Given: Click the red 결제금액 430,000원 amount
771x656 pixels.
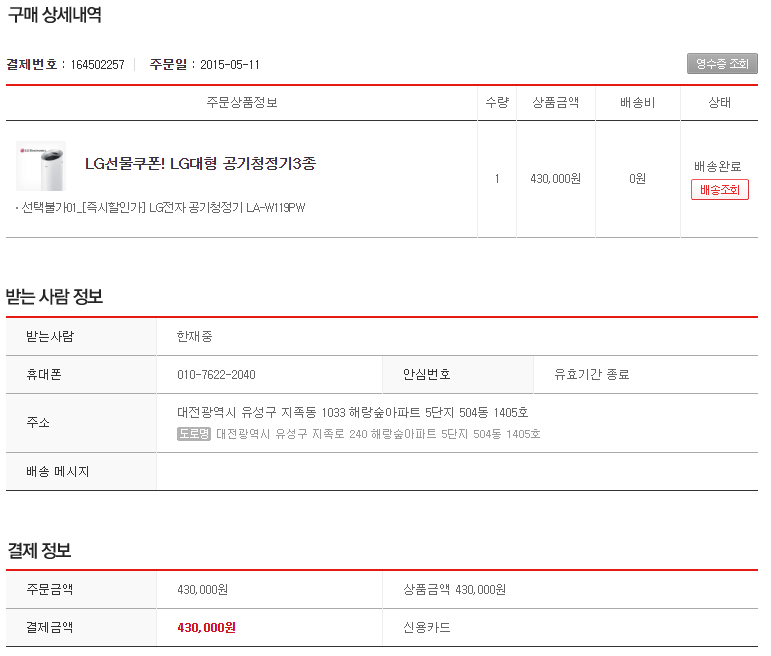Looking at the screenshot, I should coord(206,628).
